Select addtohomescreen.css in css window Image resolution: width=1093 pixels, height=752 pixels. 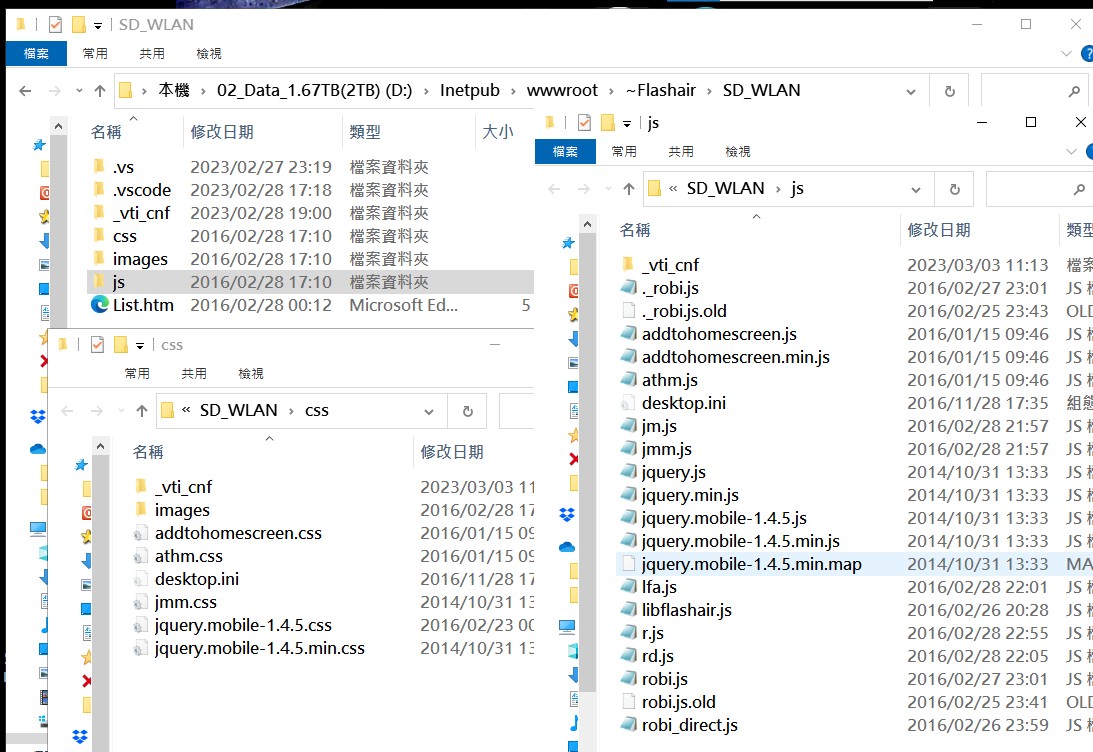click(x=238, y=533)
